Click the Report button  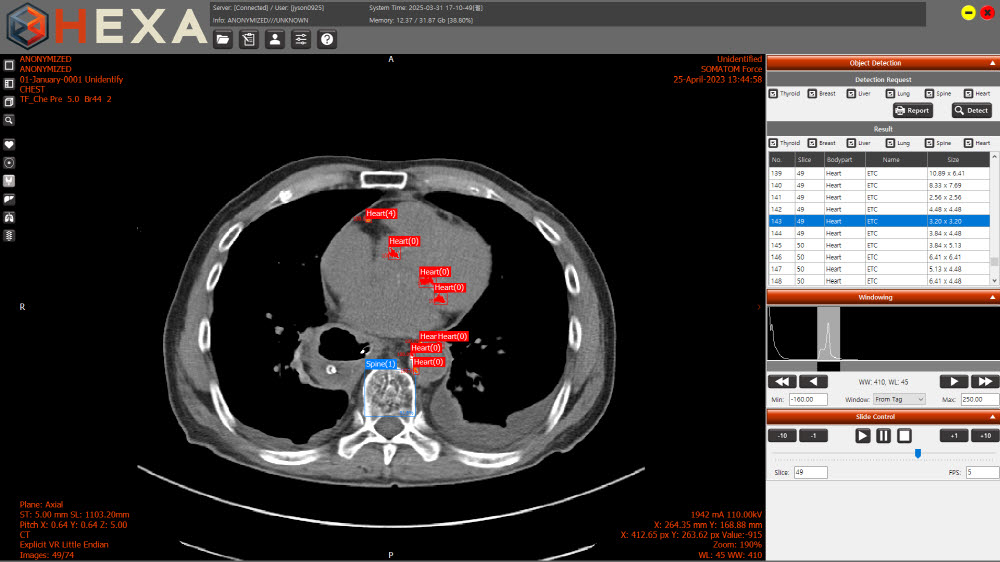(912, 111)
